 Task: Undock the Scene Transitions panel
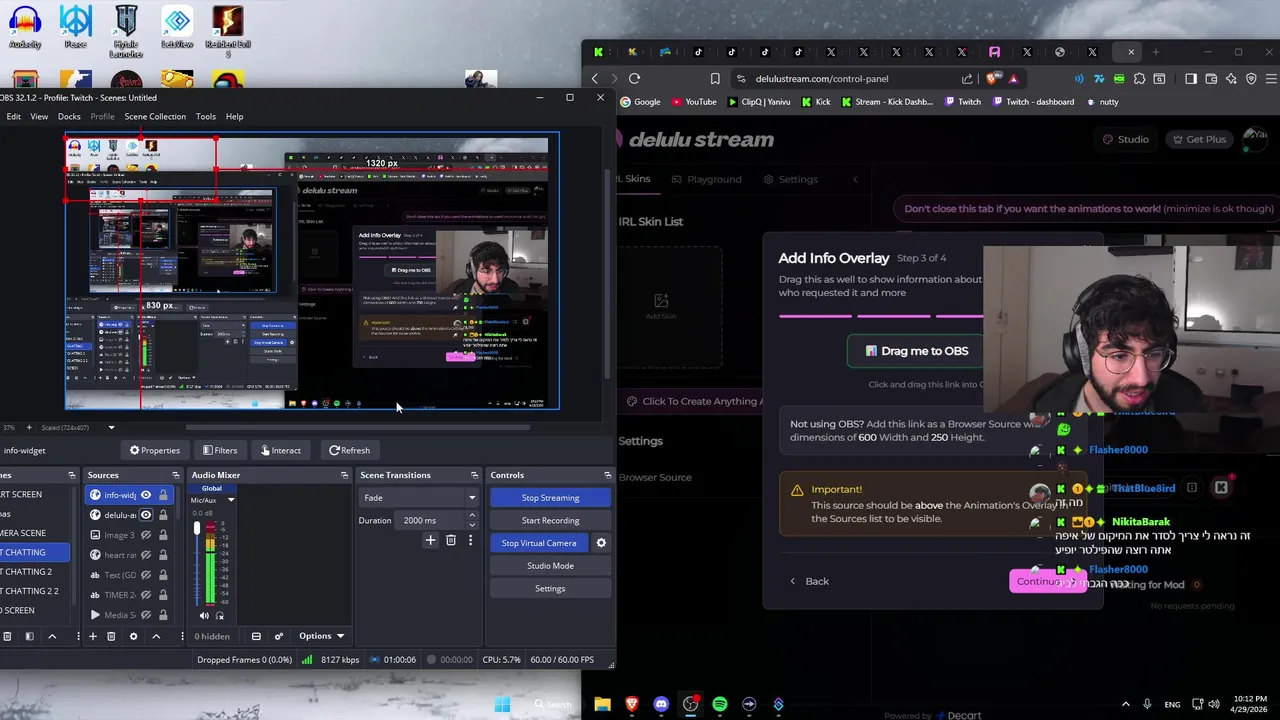tap(474, 475)
